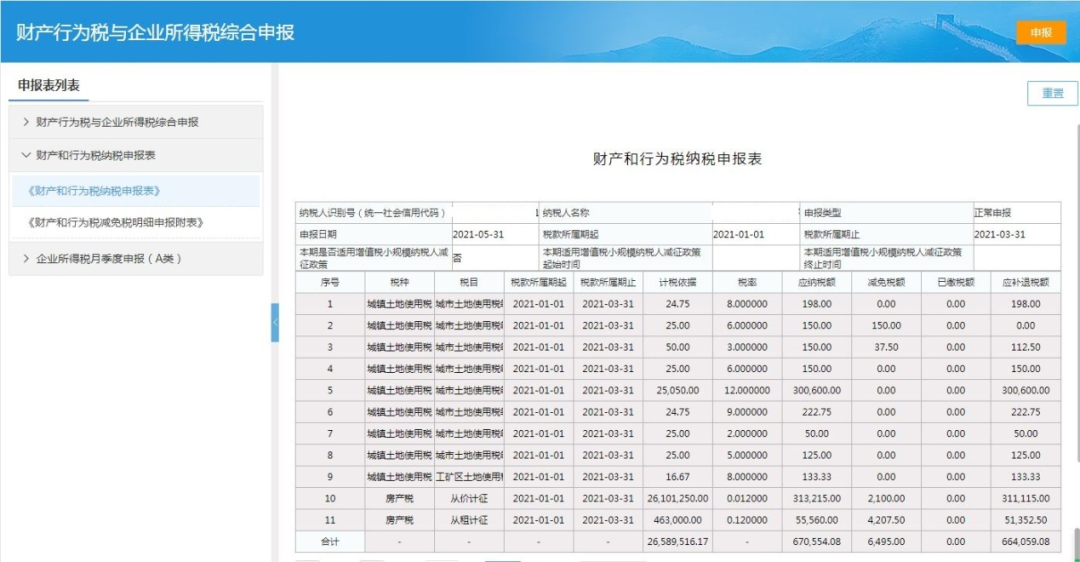1080x562 pixels.
Task: Click 合计 应补退税额 total 664,059.08
Action: click(x=1026, y=542)
